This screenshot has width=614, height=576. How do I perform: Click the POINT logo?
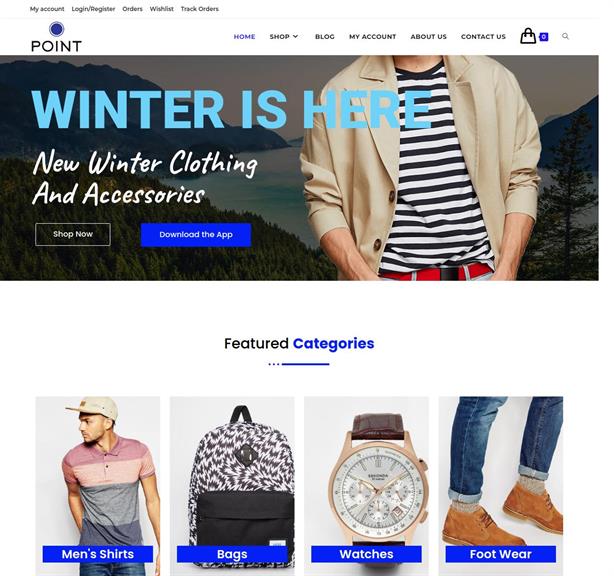pos(56,37)
